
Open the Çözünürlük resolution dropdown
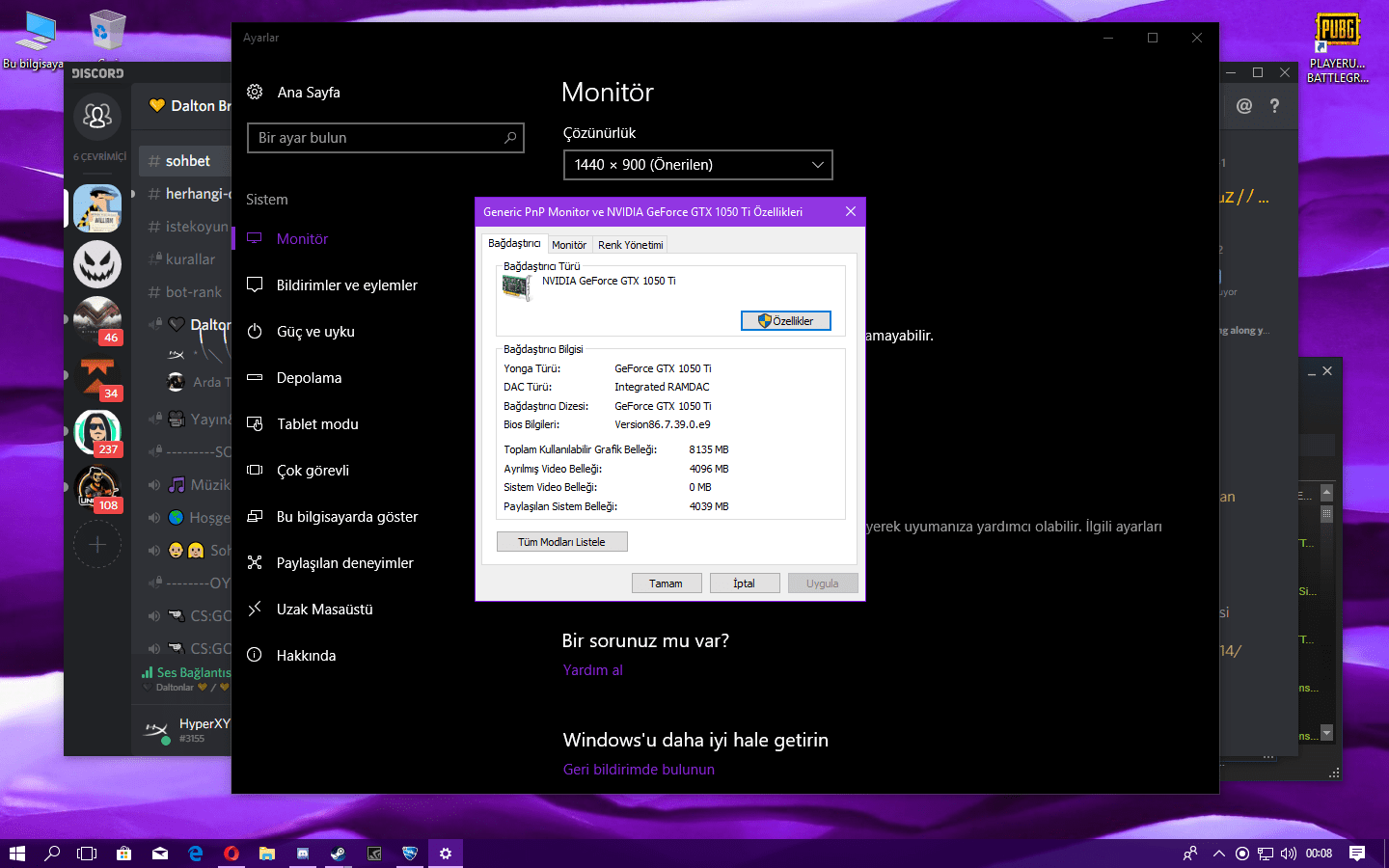[697, 165]
